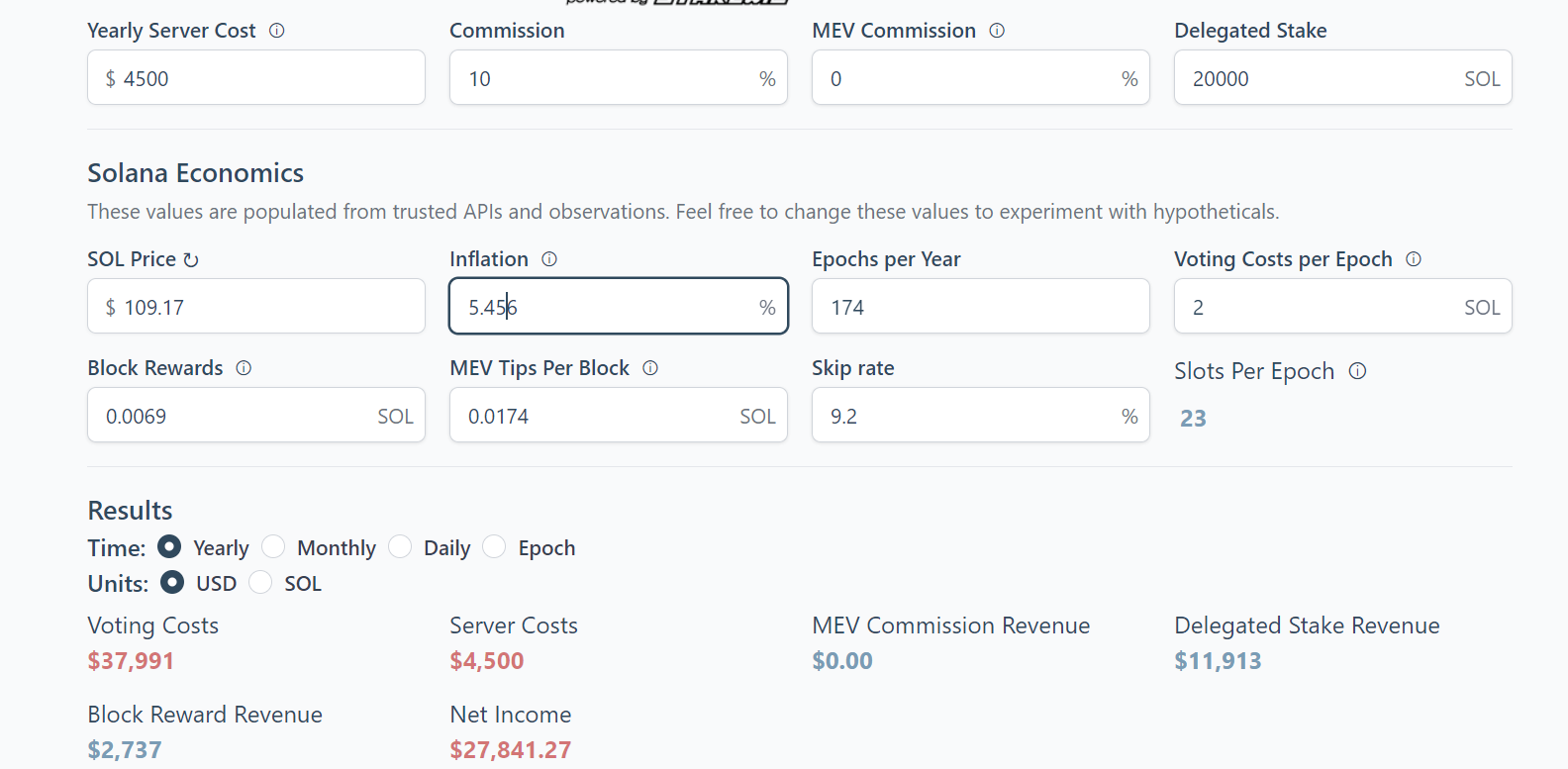Select the Daily time radio button
The height and width of the screenshot is (769, 1568).
(400, 546)
